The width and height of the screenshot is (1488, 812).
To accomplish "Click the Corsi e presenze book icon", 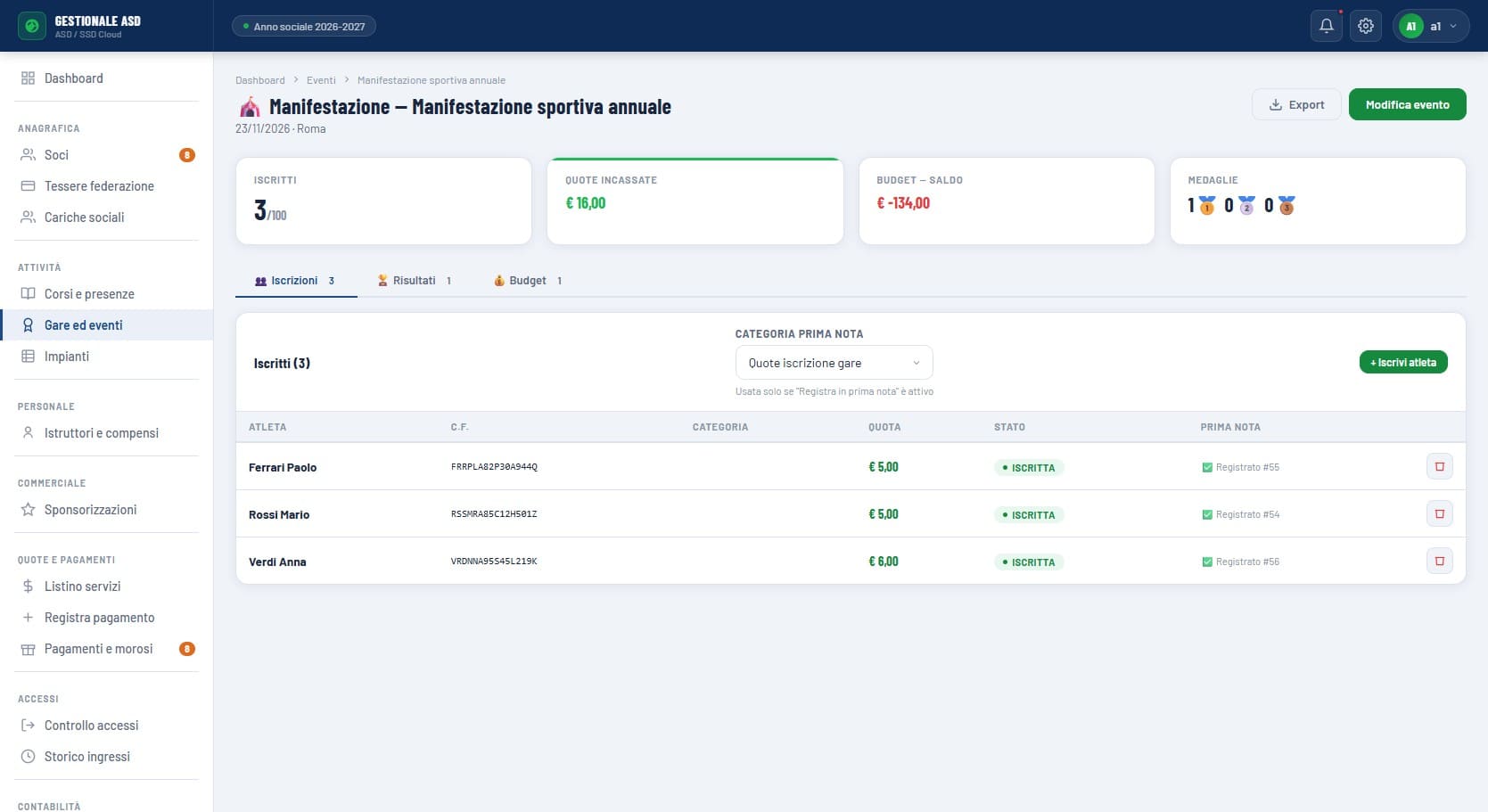I will pyautogui.click(x=28, y=294).
